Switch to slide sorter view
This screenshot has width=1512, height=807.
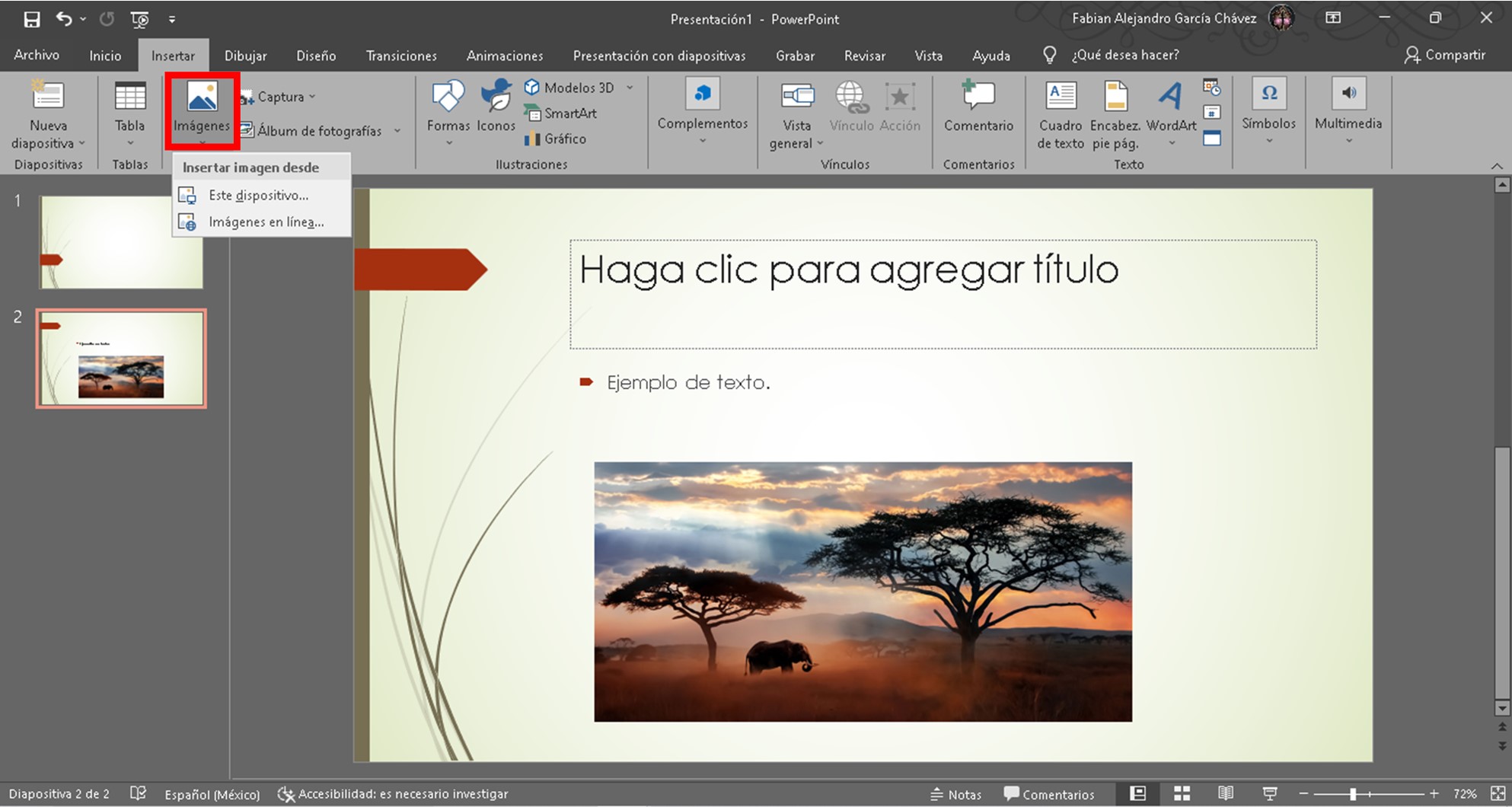1182,794
